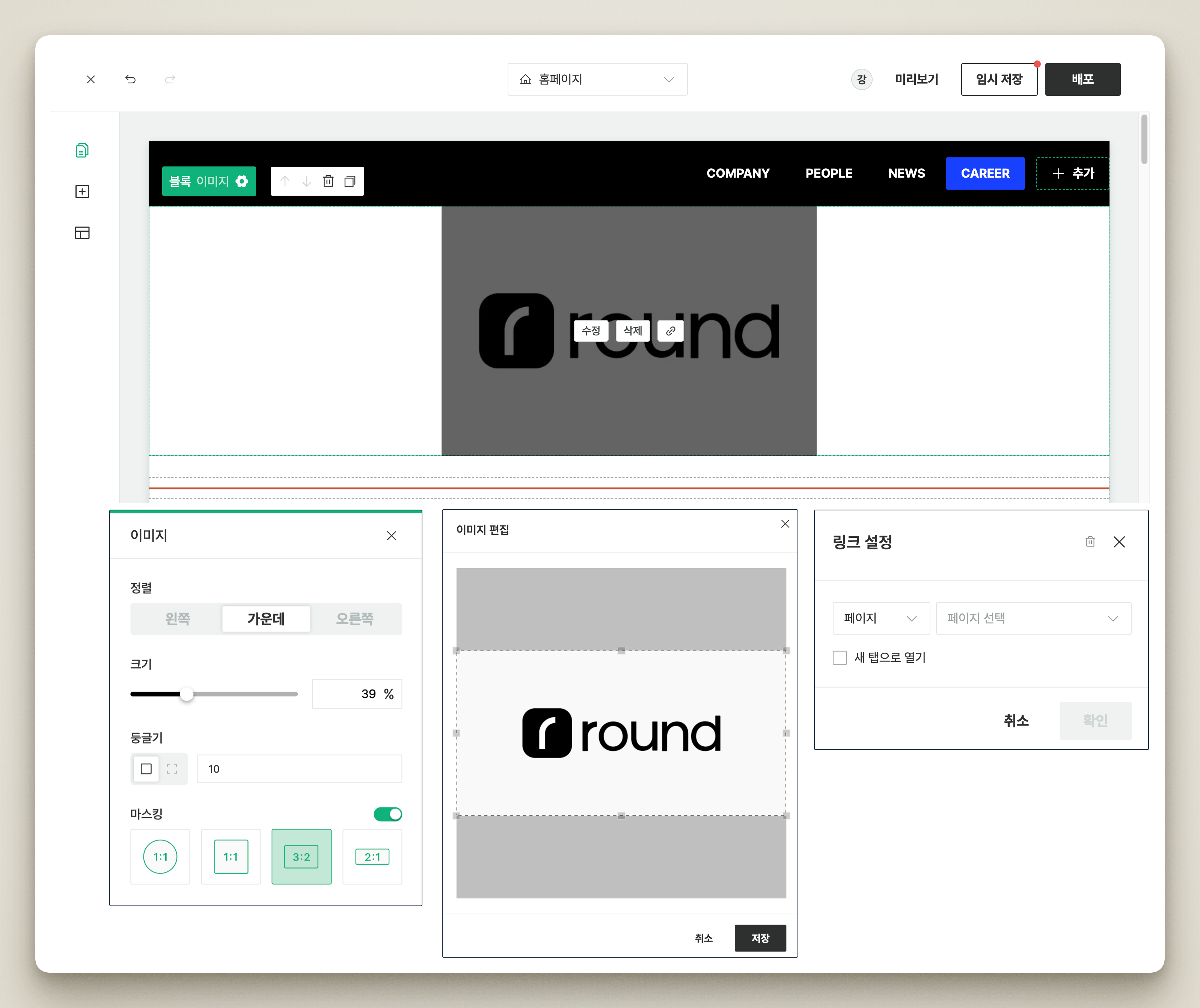The height and width of the screenshot is (1008, 1200).
Task: Click the top-center crop handle
Action: (621, 650)
